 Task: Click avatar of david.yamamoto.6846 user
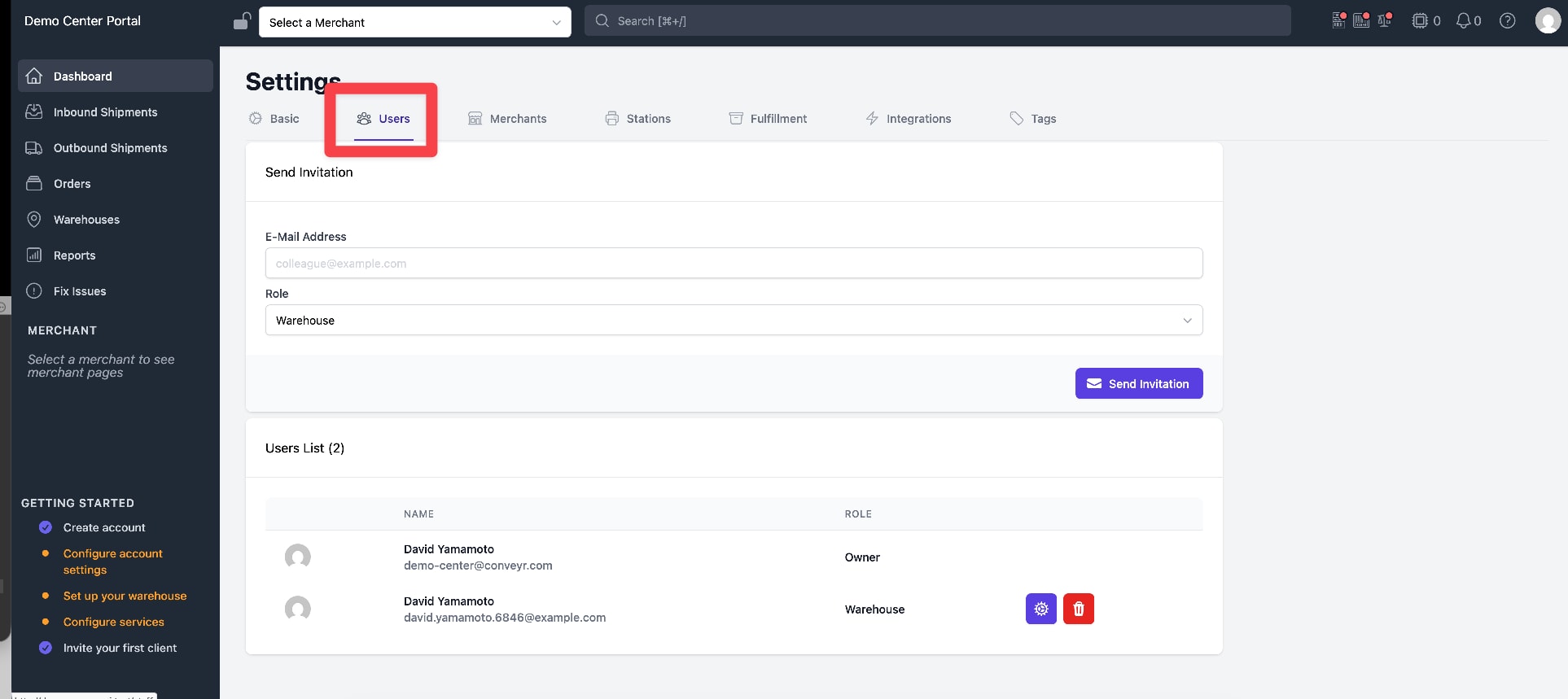(x=298, y=609)
